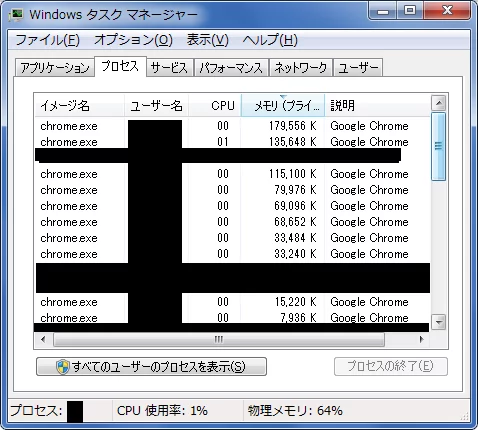The image size is (478, 430).
Task: Switch to the サービス tab
Action: coord(170,68)
